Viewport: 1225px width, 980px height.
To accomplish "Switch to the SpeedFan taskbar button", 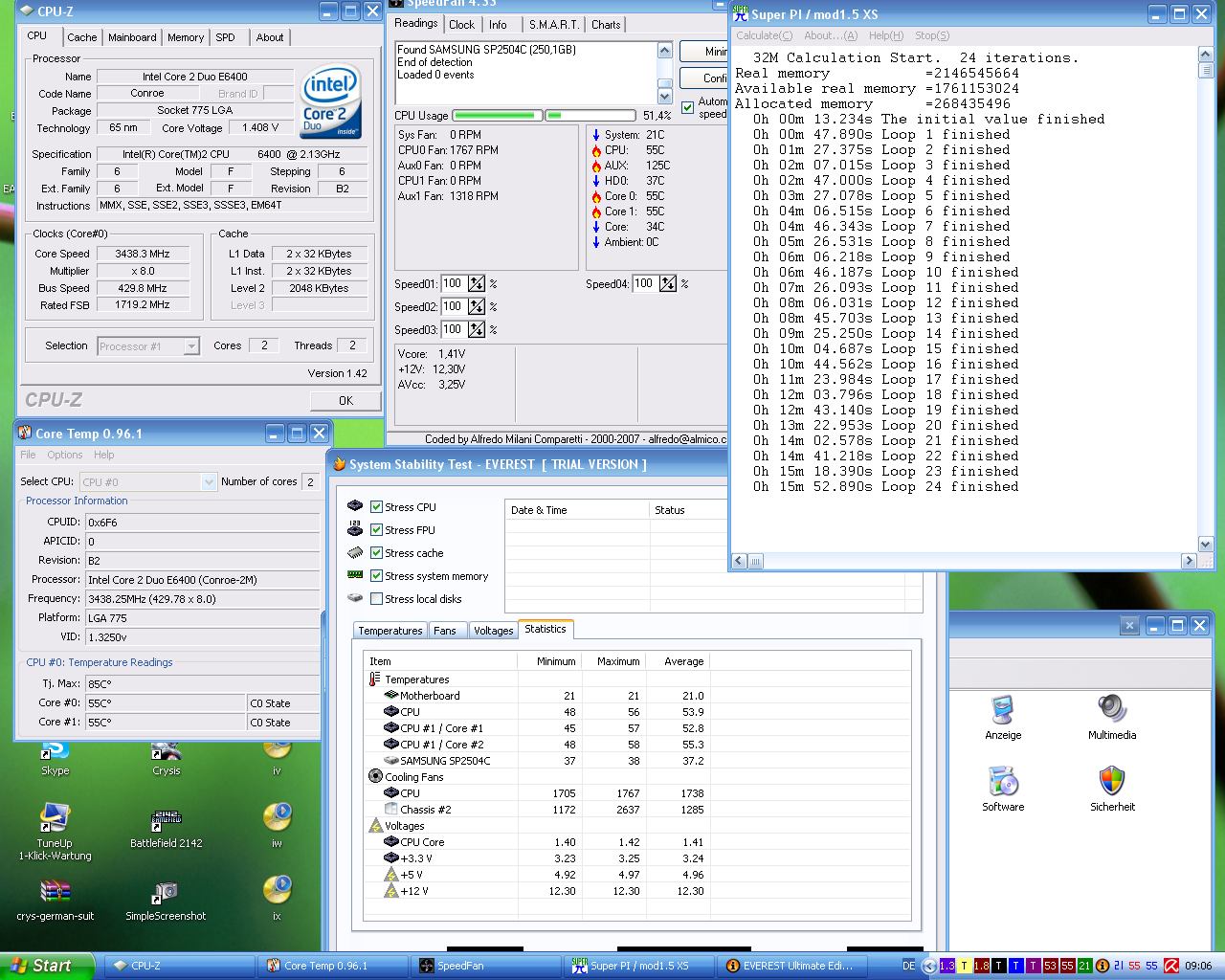I will coord(485,966).
